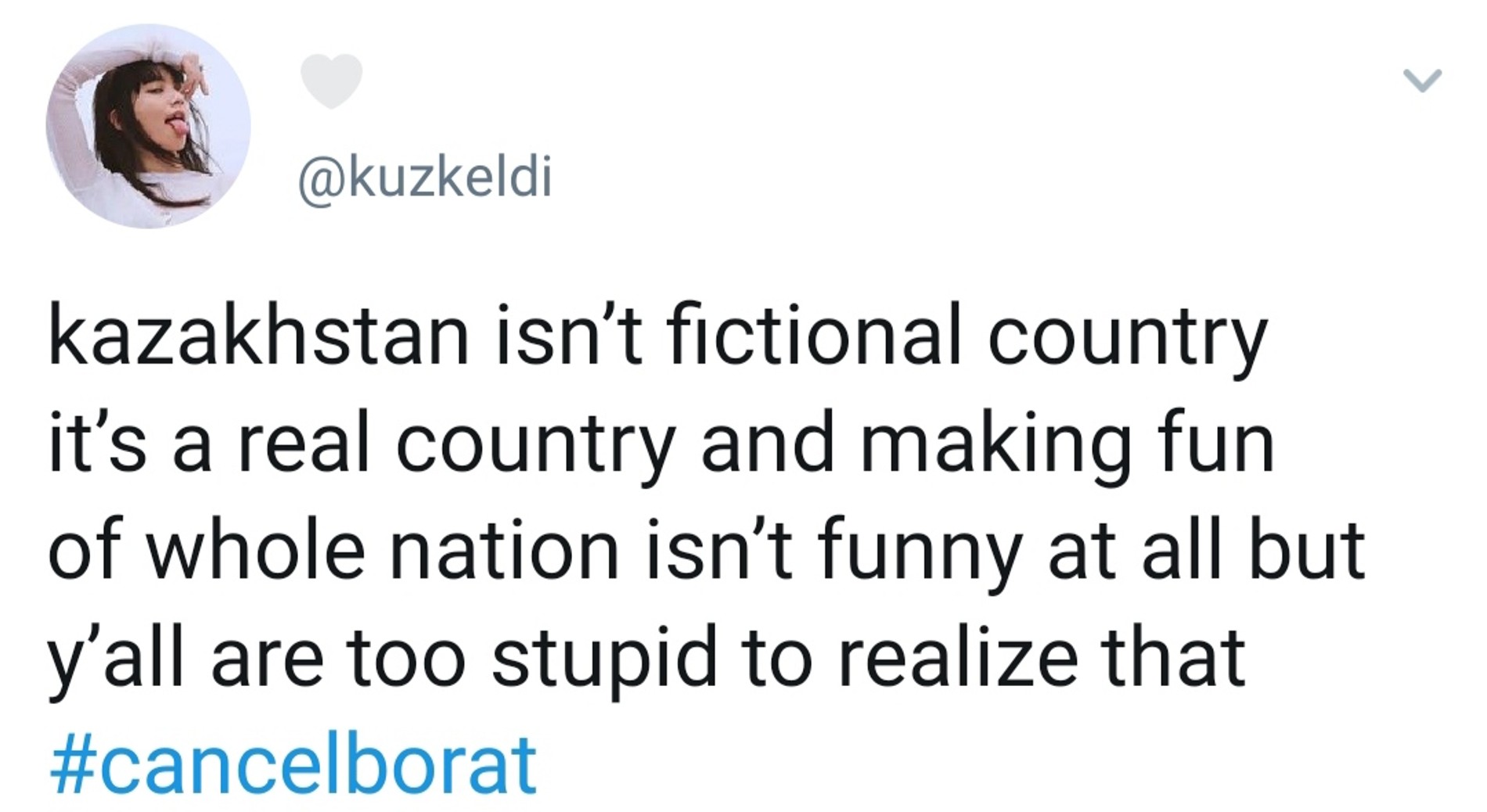Open the user's circular profile picture
This screenshot has width=1487, height=812.
click(x=148, y=126)
